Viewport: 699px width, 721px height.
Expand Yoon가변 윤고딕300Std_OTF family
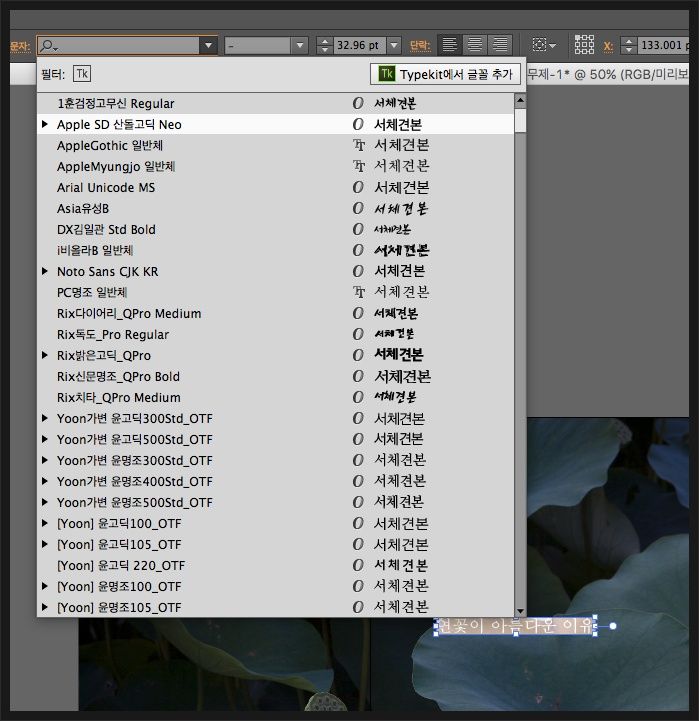[45, 418]
